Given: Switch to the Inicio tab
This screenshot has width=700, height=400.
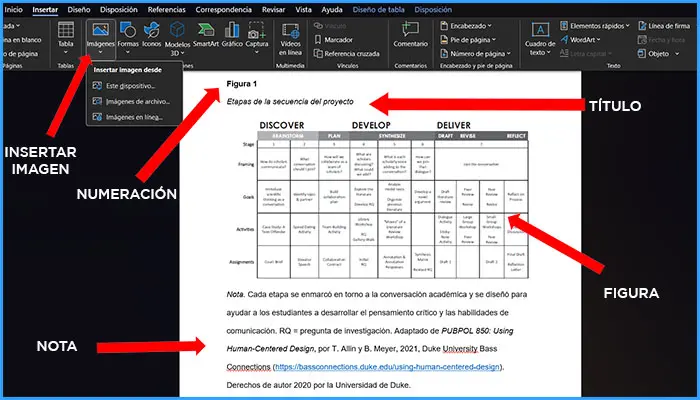Looking at the screenshot, I should click(13, 9).
